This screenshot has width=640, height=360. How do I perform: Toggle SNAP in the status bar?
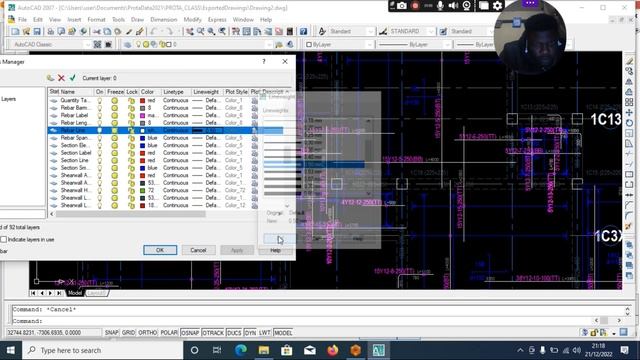(x=111, y=333)
